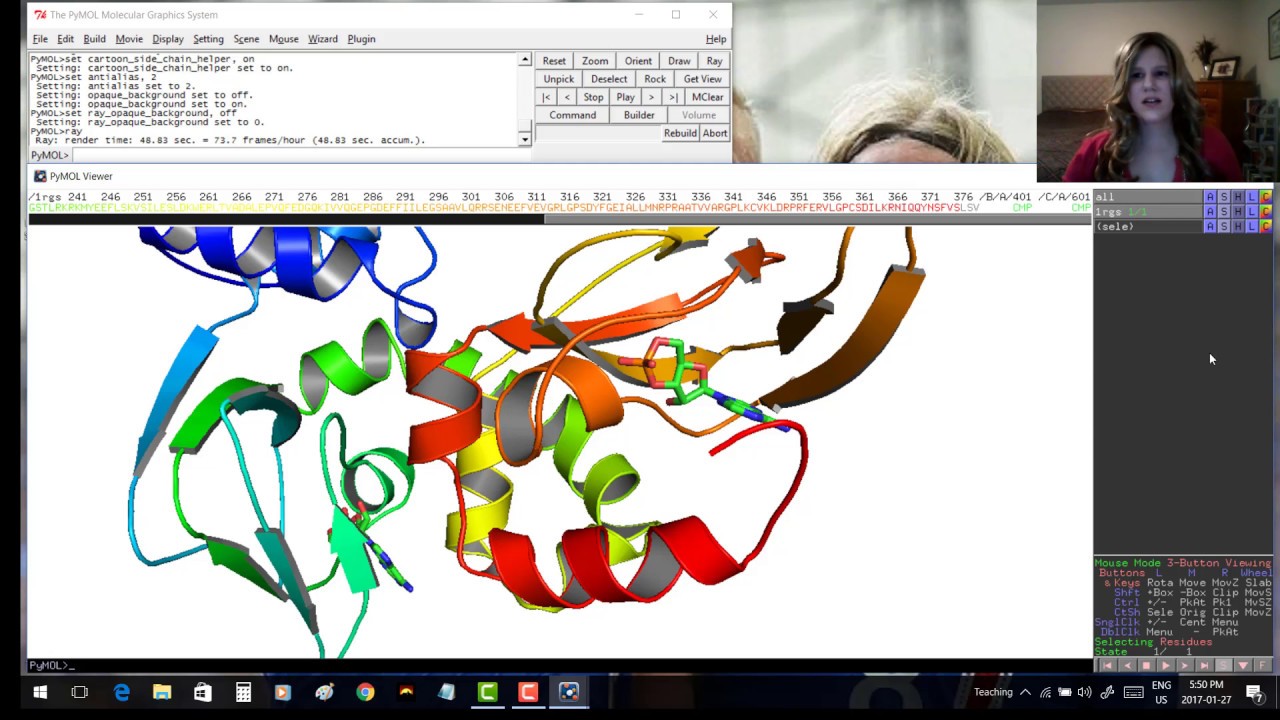
Task: Open the Movie menu
Action: tap(129, 39)
